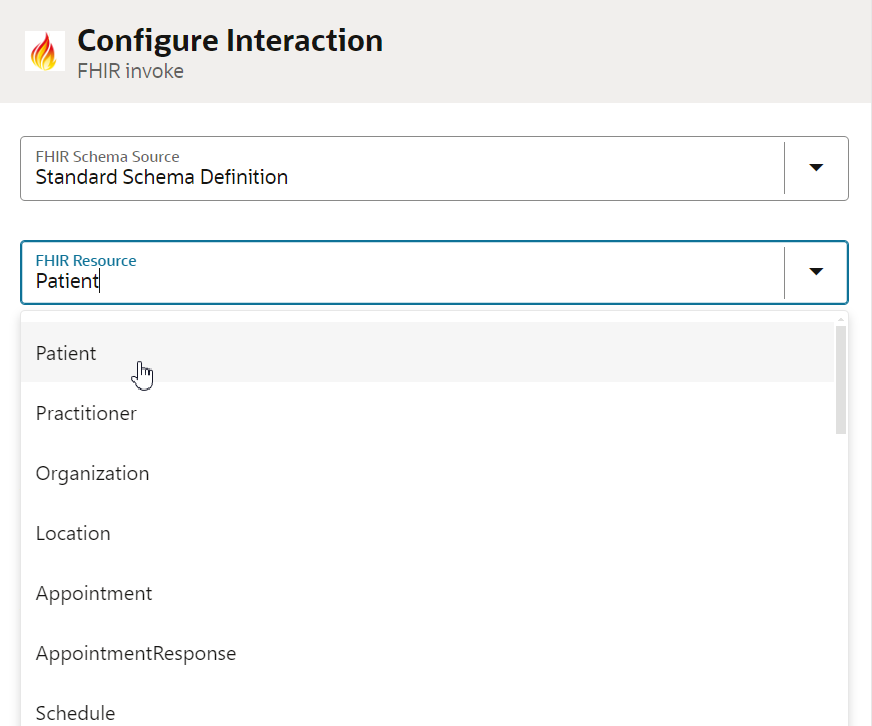Pick Schedule in the resource dropdown

pos(75,712)
